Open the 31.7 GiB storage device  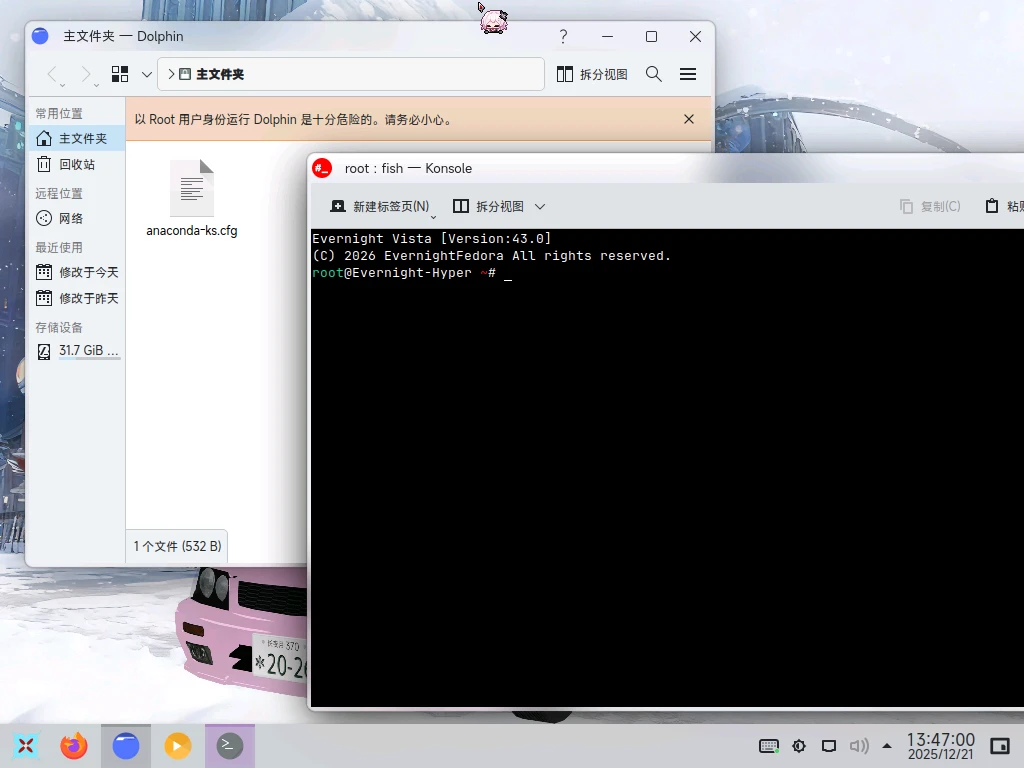(77, 351)
